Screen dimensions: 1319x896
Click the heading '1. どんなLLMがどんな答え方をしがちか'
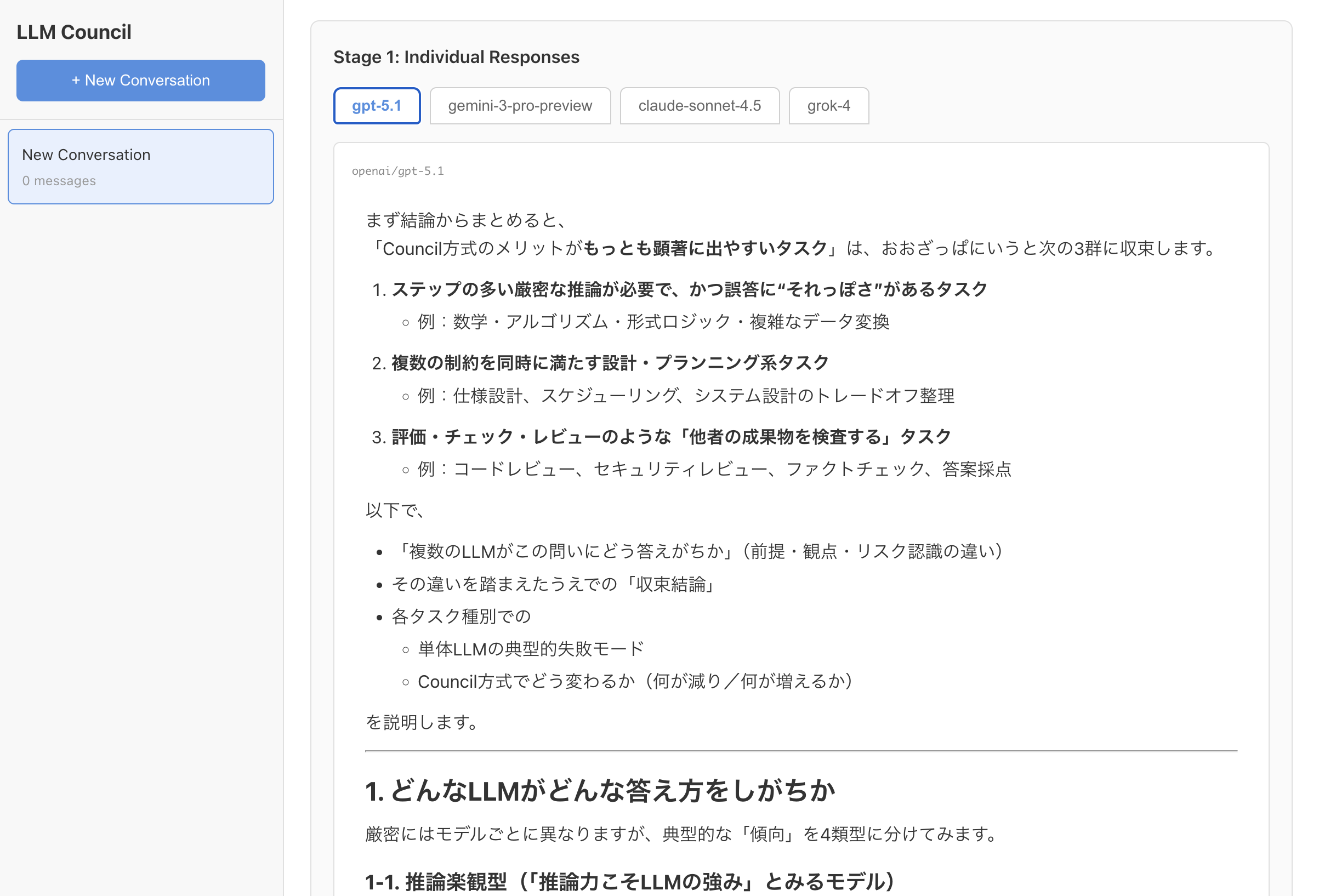[599, 790]
